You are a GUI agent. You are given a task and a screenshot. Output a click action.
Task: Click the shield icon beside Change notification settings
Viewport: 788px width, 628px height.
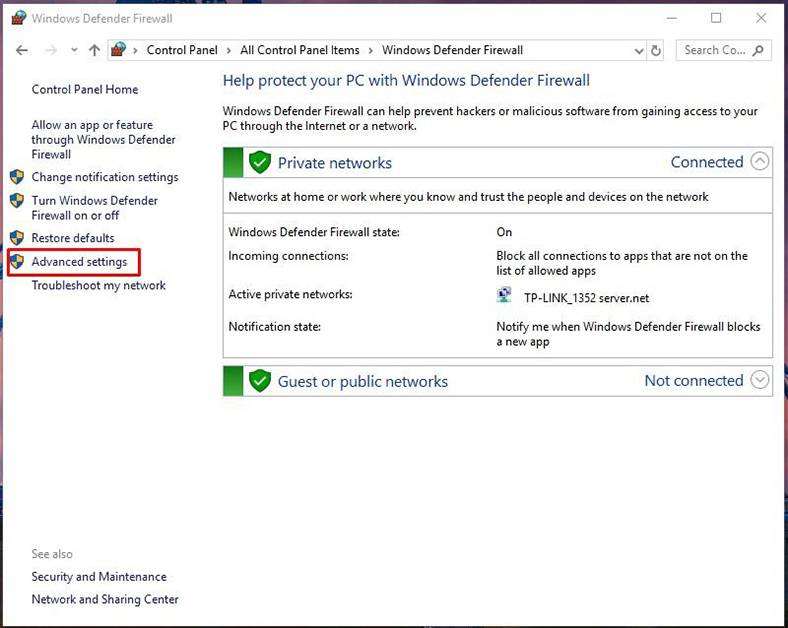click(x=17, y=177)
